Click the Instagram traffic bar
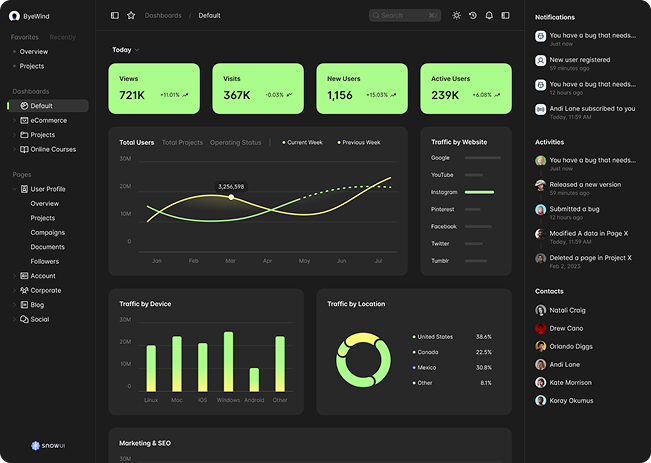The image size is (651, 463). pyautogui.click(x=479, y=192)
